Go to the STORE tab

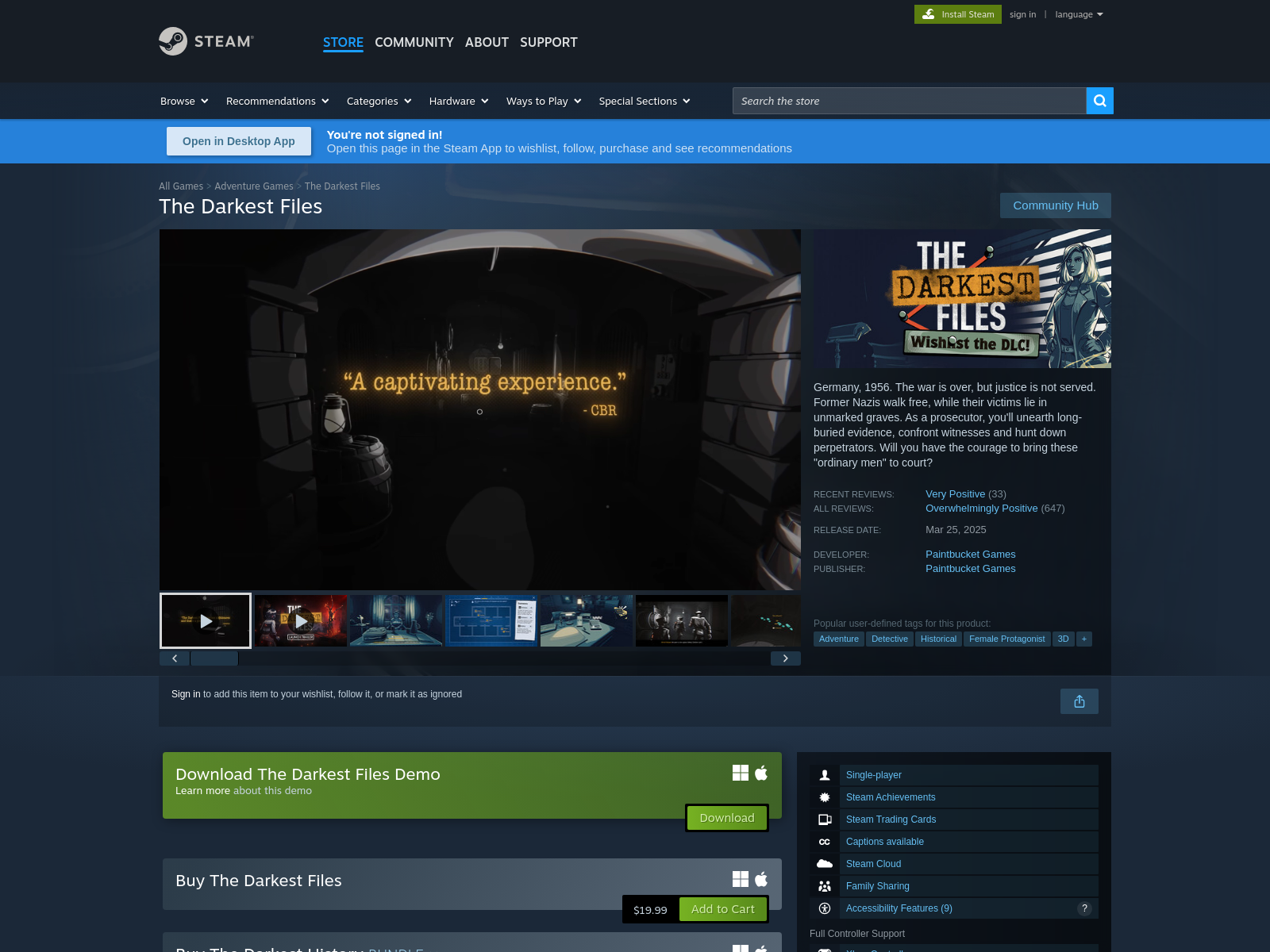(343, 42)
